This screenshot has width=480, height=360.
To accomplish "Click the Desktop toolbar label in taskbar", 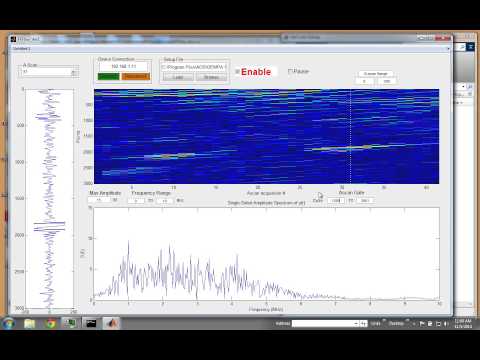I will pyautogui.click(x=396, y=323).
